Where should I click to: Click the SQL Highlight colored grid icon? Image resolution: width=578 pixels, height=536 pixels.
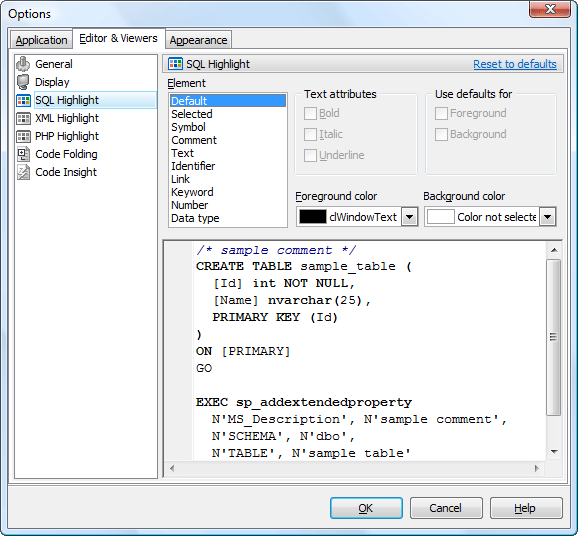[x=23, y=100]
